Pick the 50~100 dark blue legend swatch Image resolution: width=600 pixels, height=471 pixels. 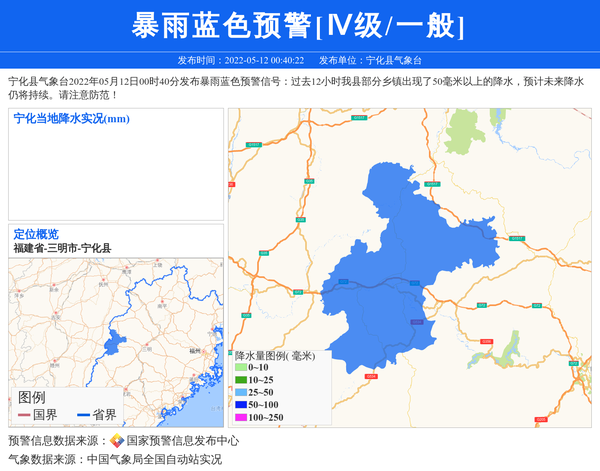coord(241,405)
